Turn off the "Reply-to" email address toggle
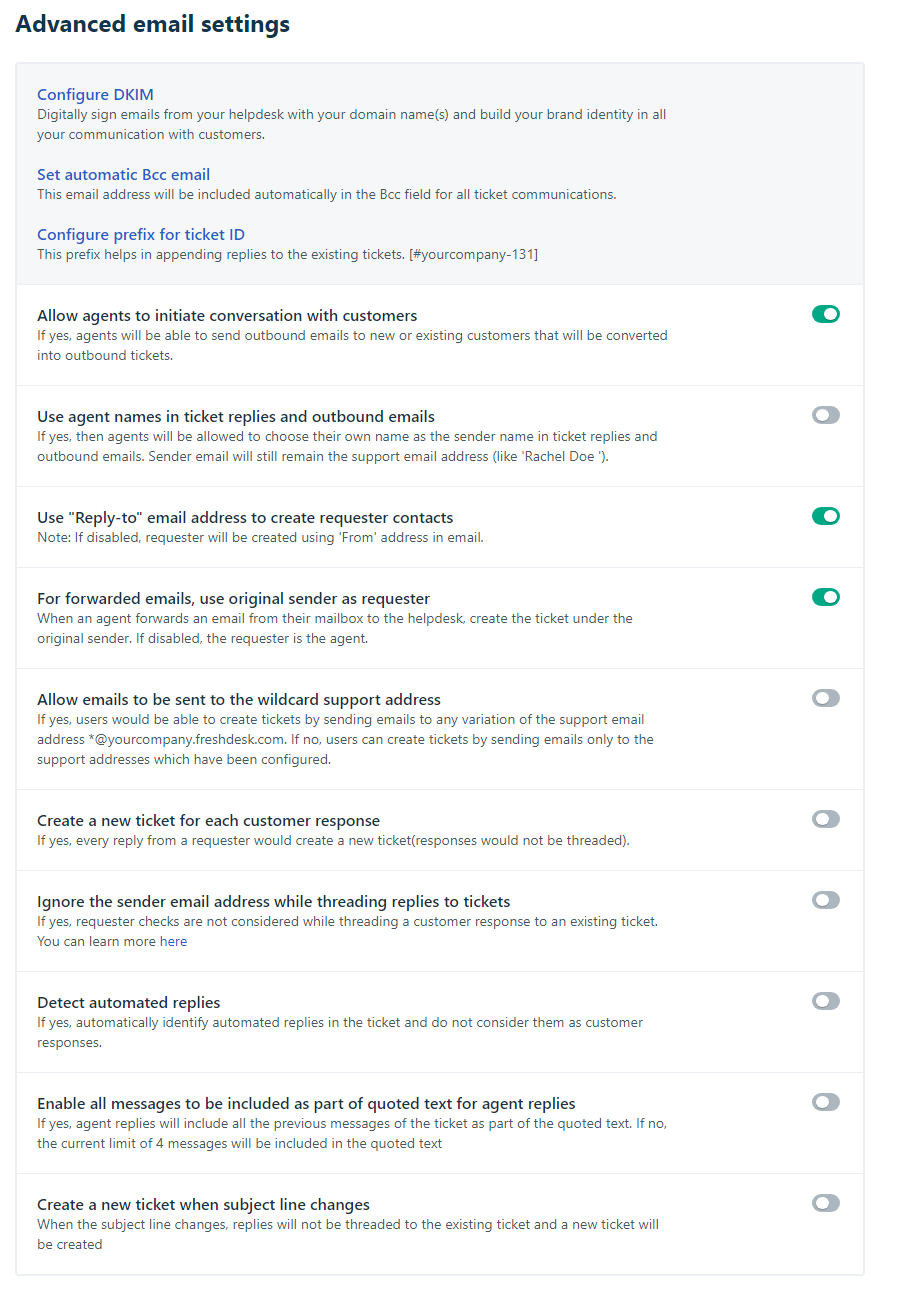The image size is (902, 1293). [x=825, y=517]
